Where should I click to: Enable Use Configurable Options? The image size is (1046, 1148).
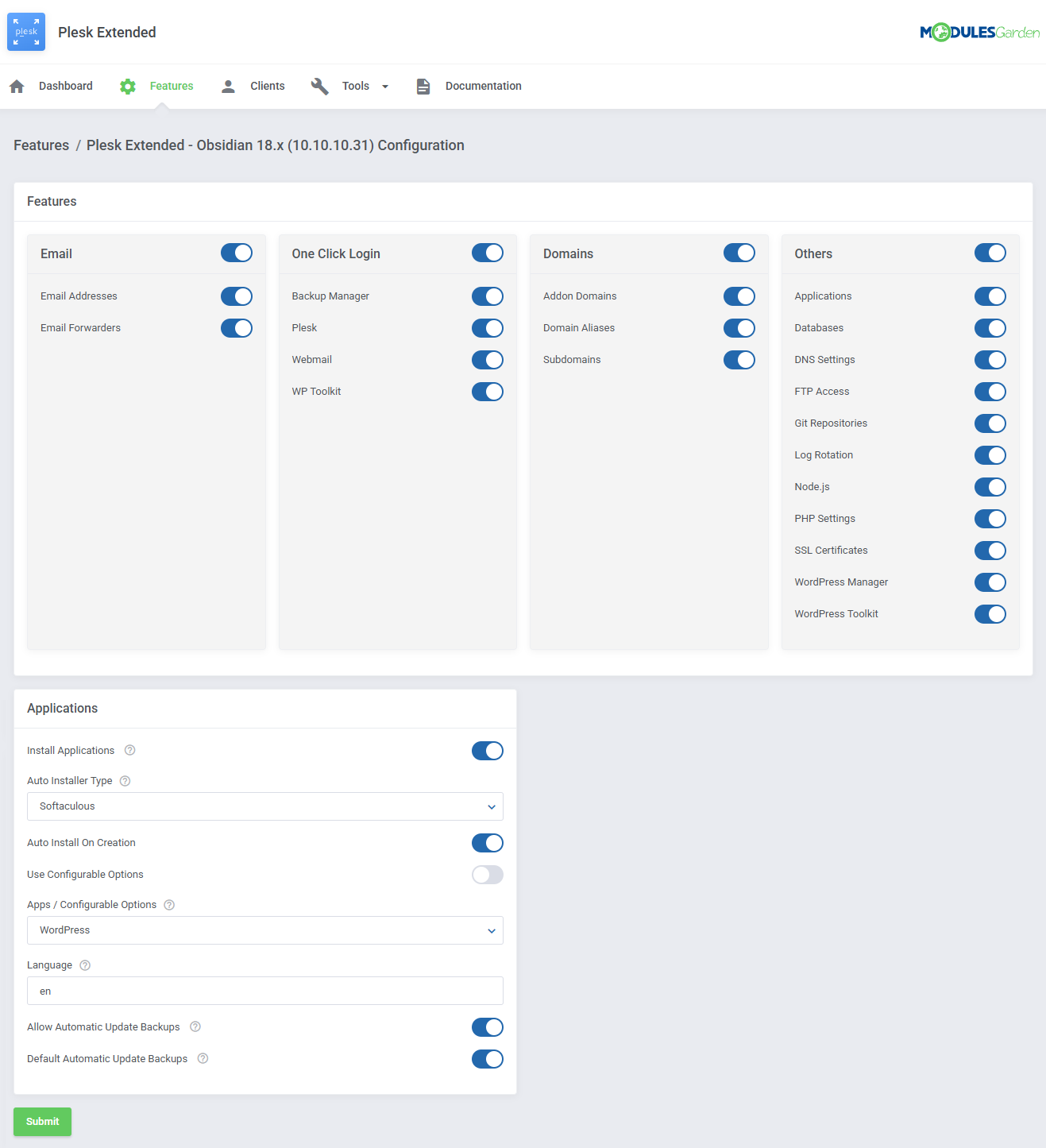click(x=487, y=874)
